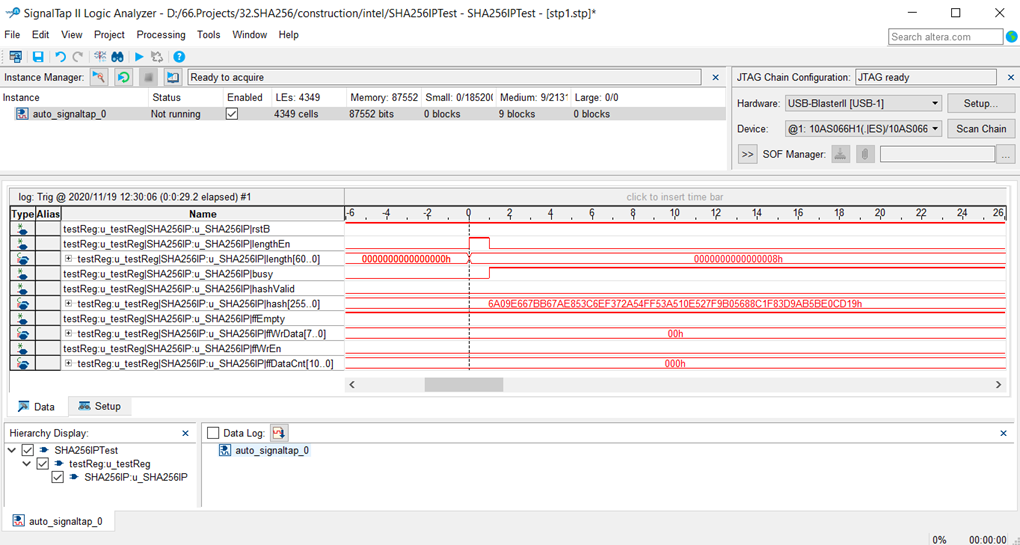Click the Run Analysis icon in Instance Manager
This screenshot has height=545, width=1020.
99,77
